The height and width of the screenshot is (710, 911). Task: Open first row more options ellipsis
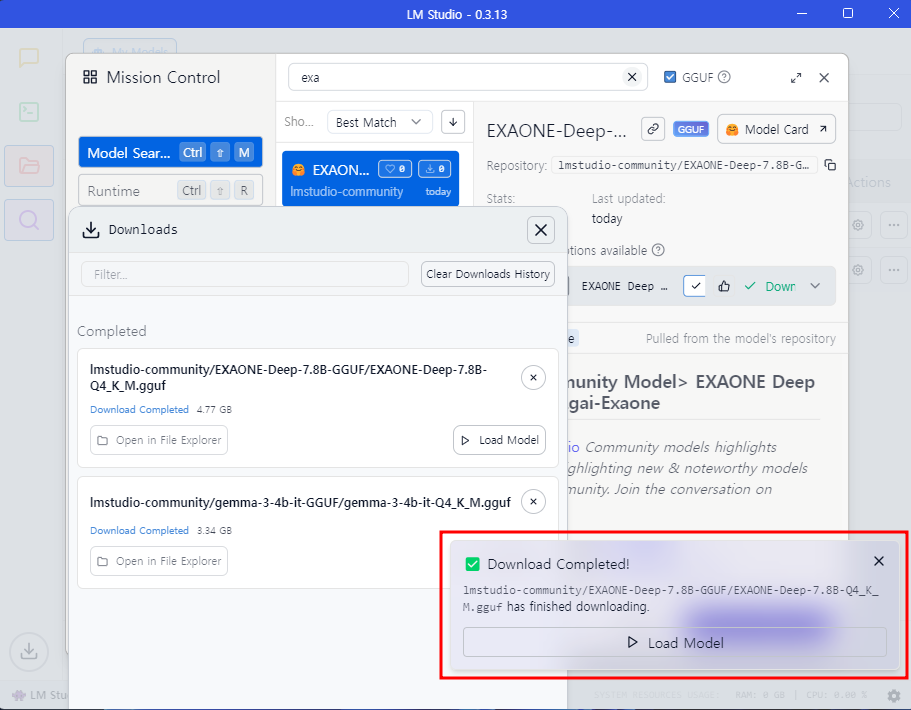[x=894, y=225]
